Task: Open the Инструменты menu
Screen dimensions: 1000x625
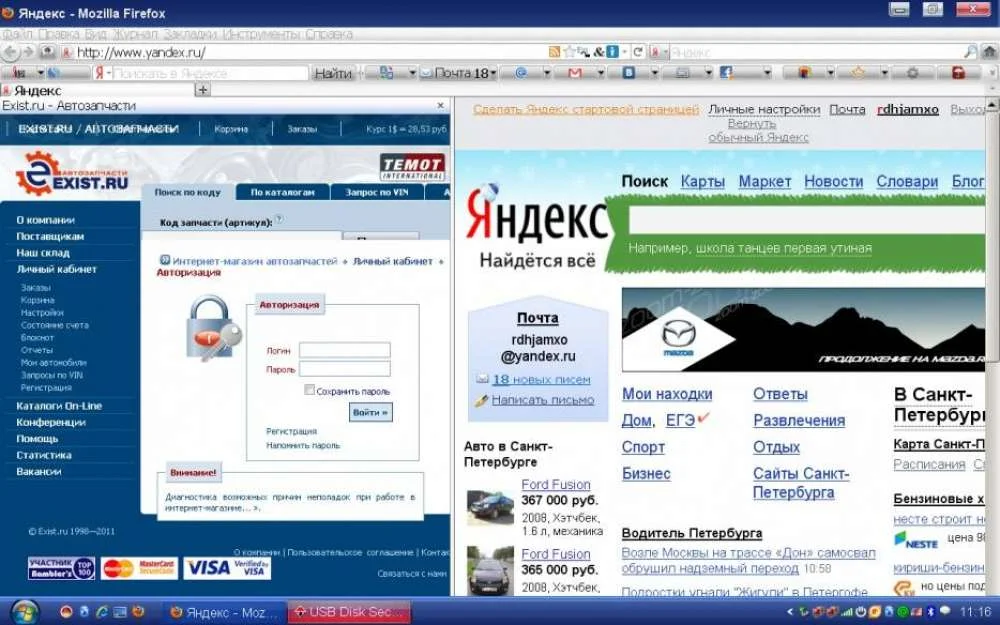Action: coord(261,34)
